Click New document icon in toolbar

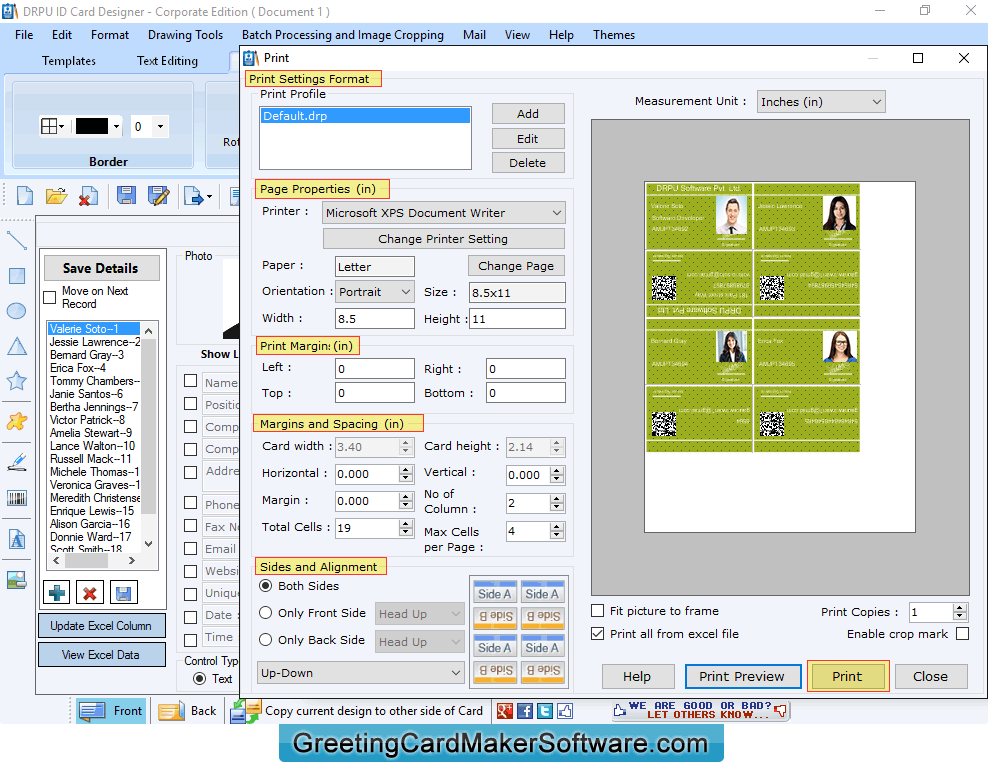(x=25, y=195)
